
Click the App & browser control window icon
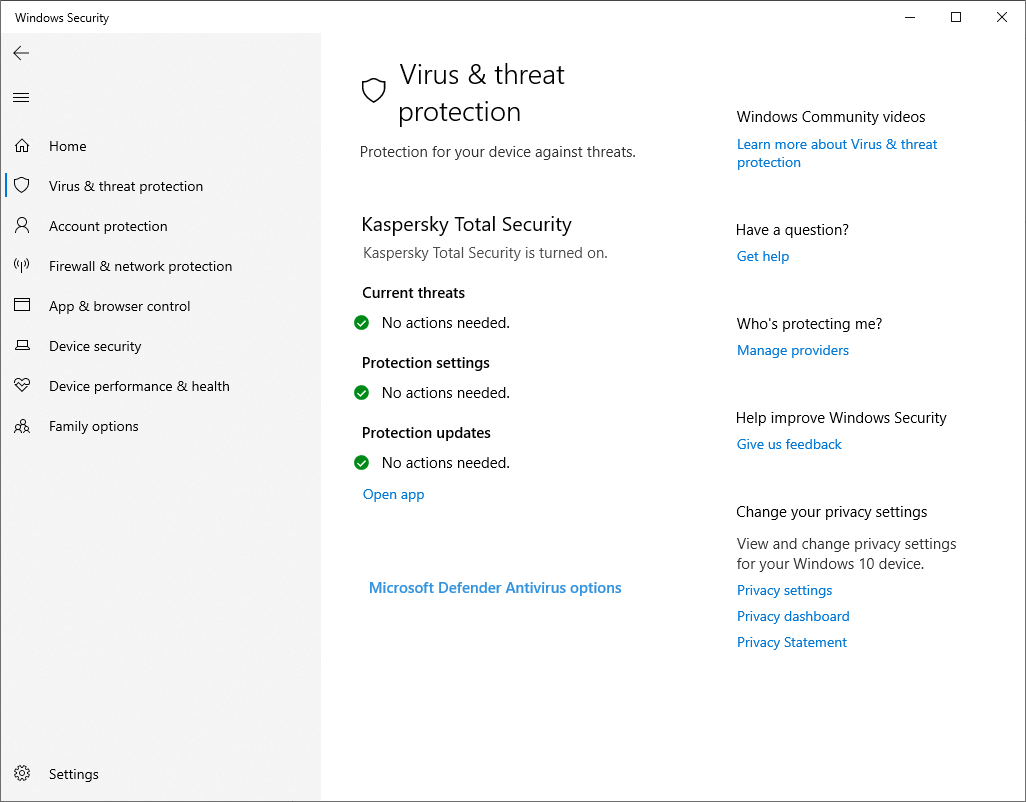coord(22,306)
